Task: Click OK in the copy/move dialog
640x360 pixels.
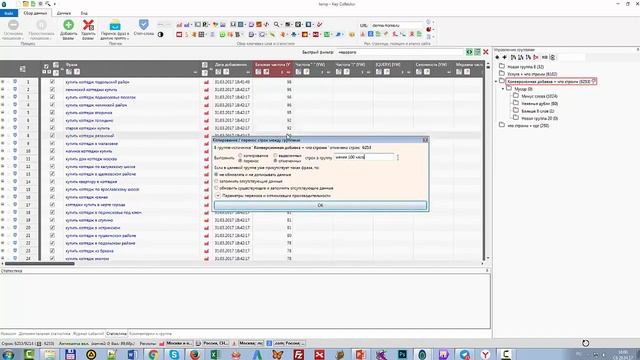Action: [x=320, y=205]
